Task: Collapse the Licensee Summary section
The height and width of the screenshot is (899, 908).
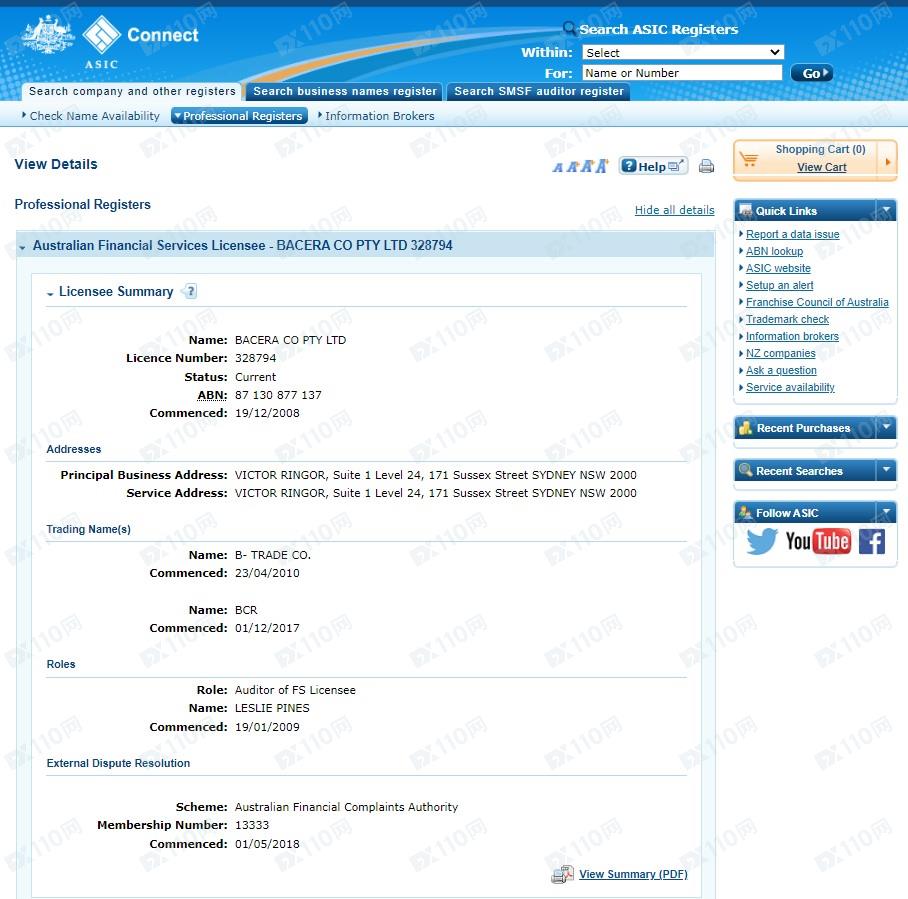Action: click(50, 293)
